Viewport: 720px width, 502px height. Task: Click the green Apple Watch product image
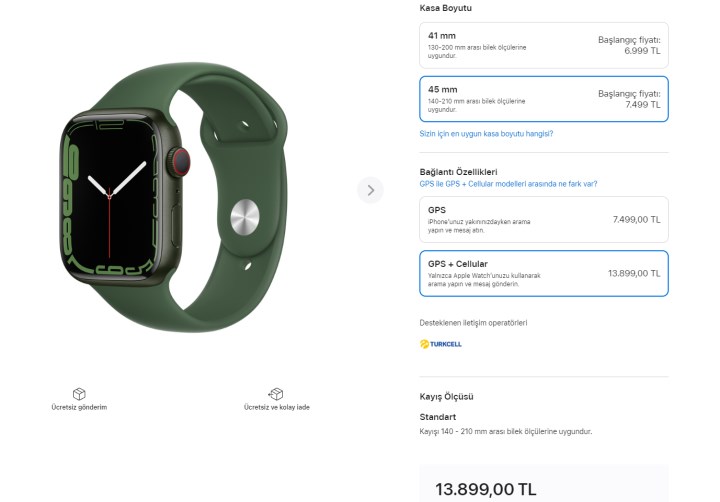click(174, 197)
